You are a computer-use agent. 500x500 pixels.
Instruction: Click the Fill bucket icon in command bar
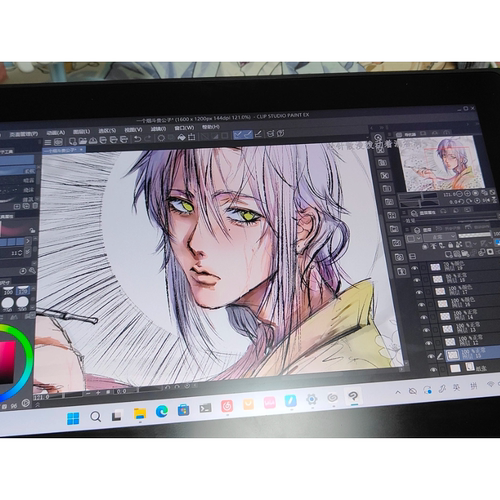pyautogui.click(x=181, y=137)
